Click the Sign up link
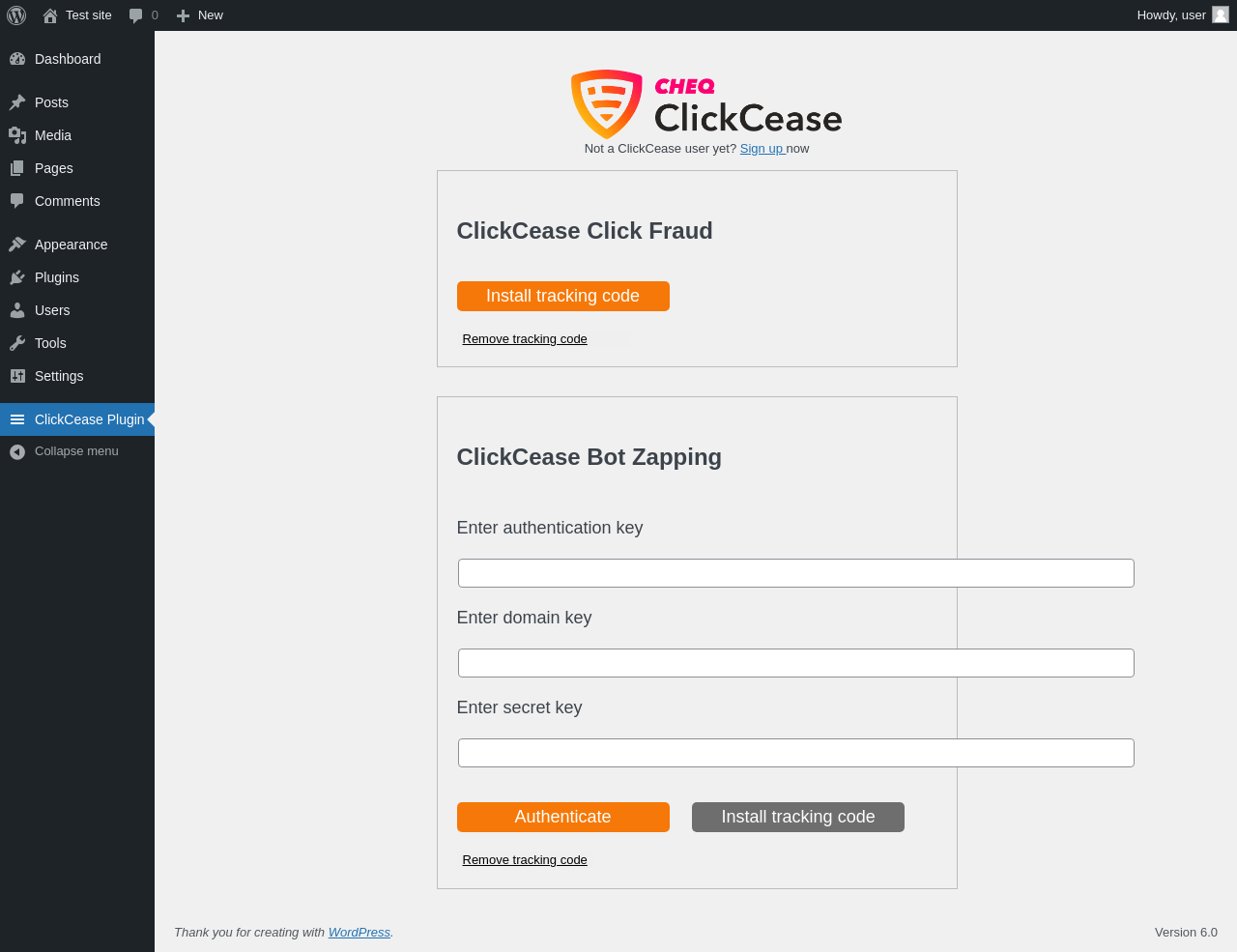 pyautogui.click(x=762, y=149)
